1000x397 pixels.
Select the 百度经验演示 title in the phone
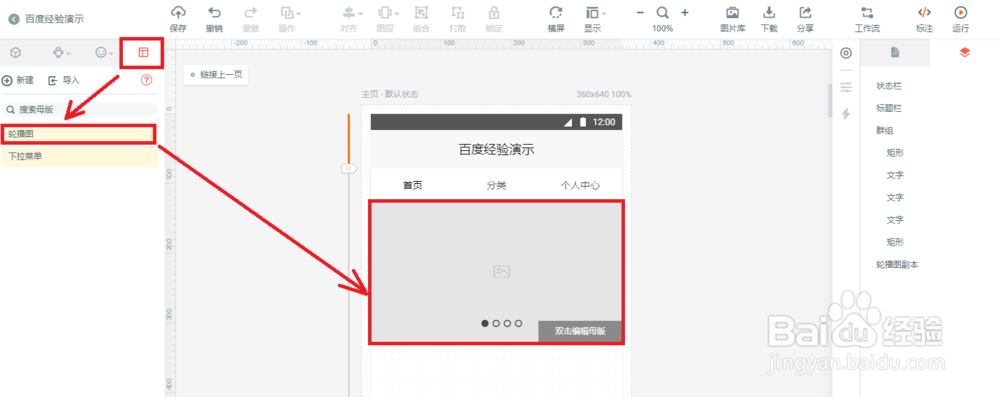tap(496, 150)
